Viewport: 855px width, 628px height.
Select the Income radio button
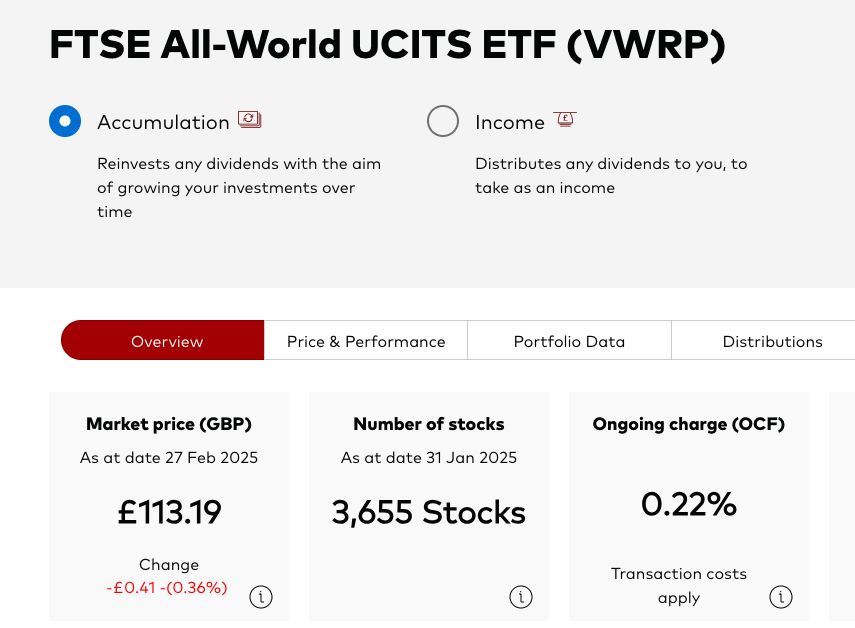point(443,121)
